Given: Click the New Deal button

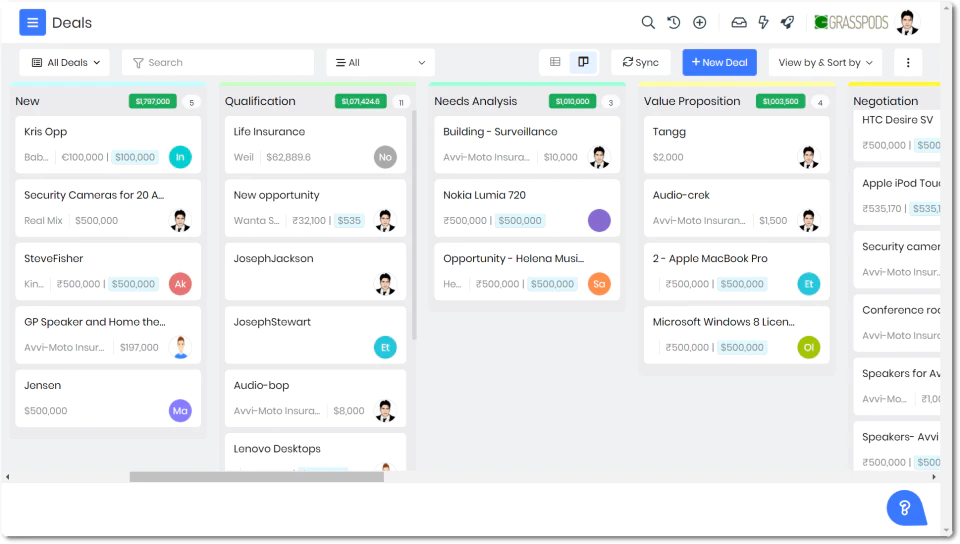Looking at the screenshot, I should (719, 62).
